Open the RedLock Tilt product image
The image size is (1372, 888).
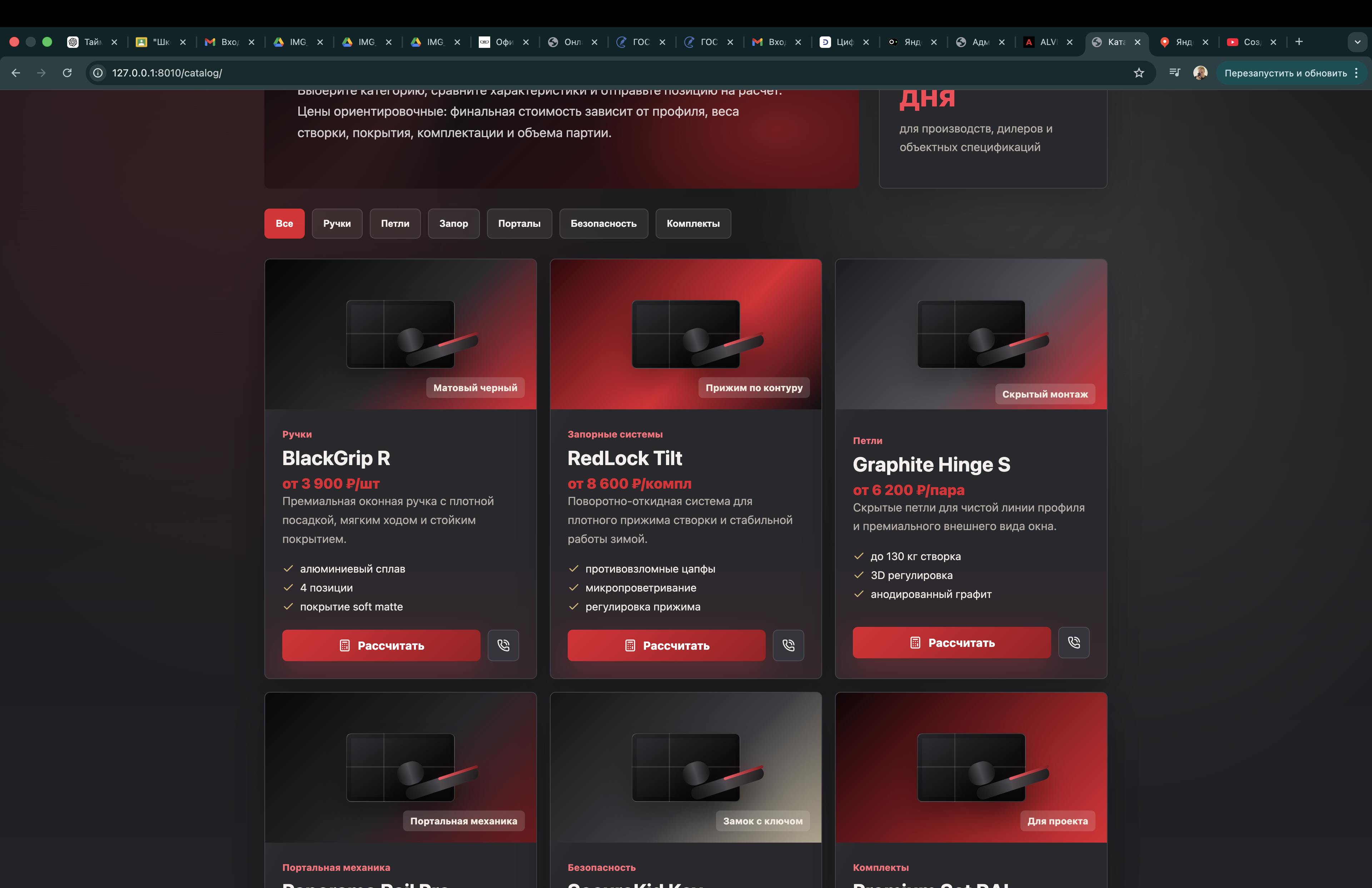pyautogui.click(x=685, y=334)
